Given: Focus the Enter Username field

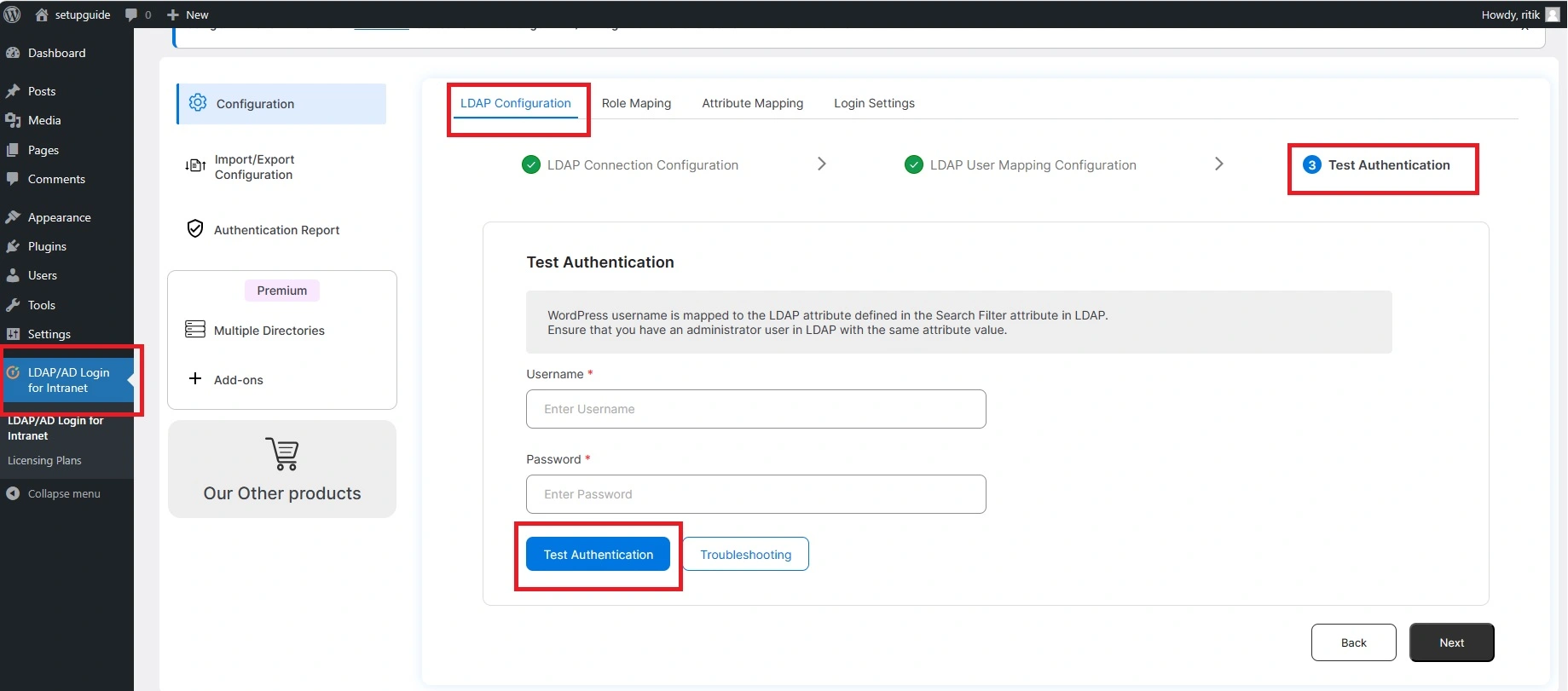Looking at the screenshot, I should click(756, 409).
